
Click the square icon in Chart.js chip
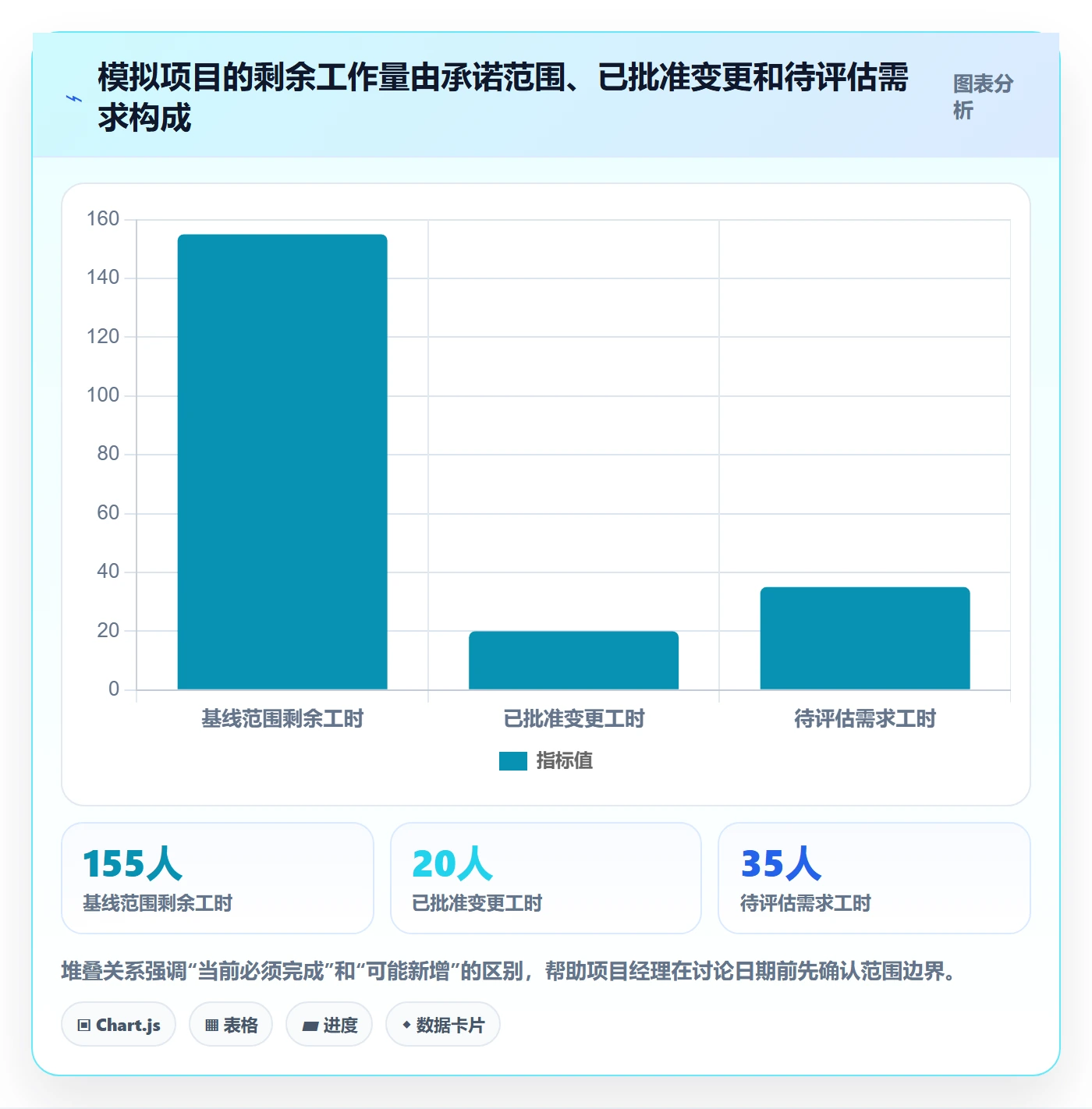(84, 1026)
